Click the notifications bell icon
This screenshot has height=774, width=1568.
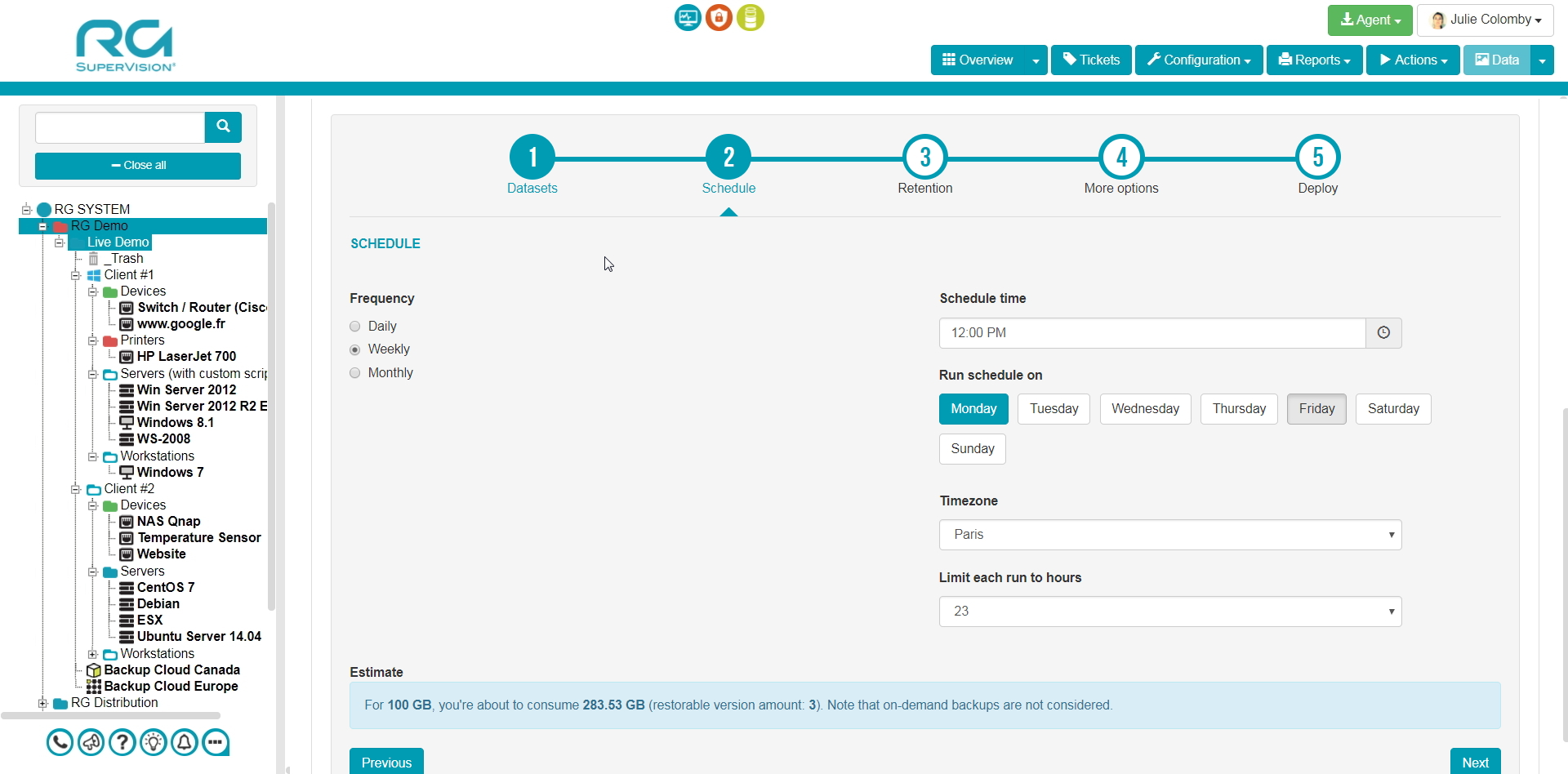[184, 742]
